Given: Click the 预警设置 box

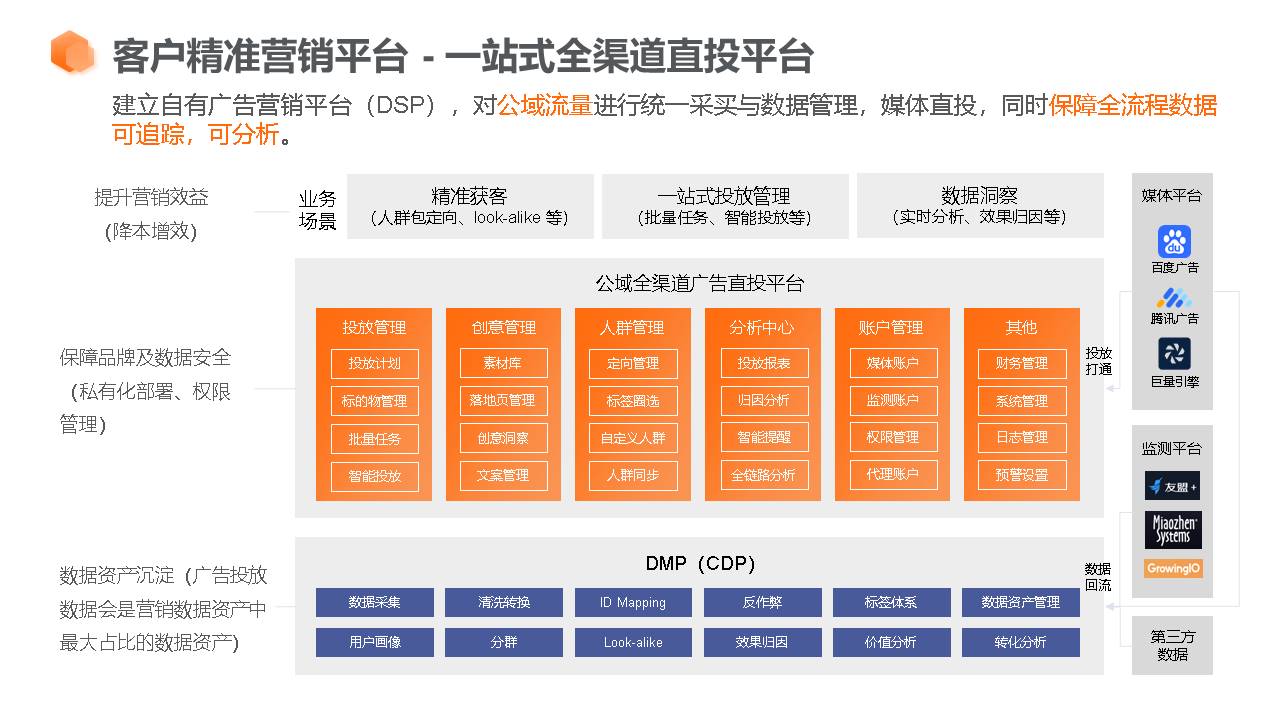Looking at the screenshot, I should pyautogui.click(x=1022, y=475).
